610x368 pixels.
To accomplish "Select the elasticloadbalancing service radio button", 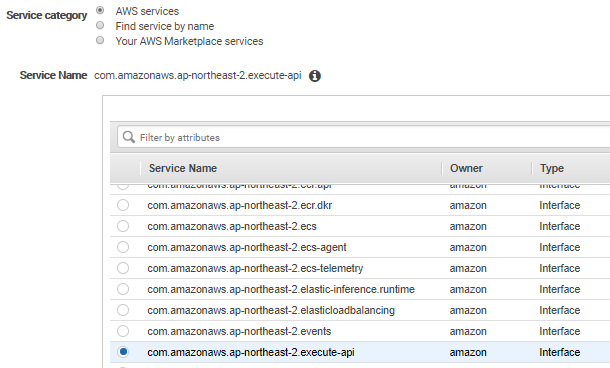I will tap(123, 310).
